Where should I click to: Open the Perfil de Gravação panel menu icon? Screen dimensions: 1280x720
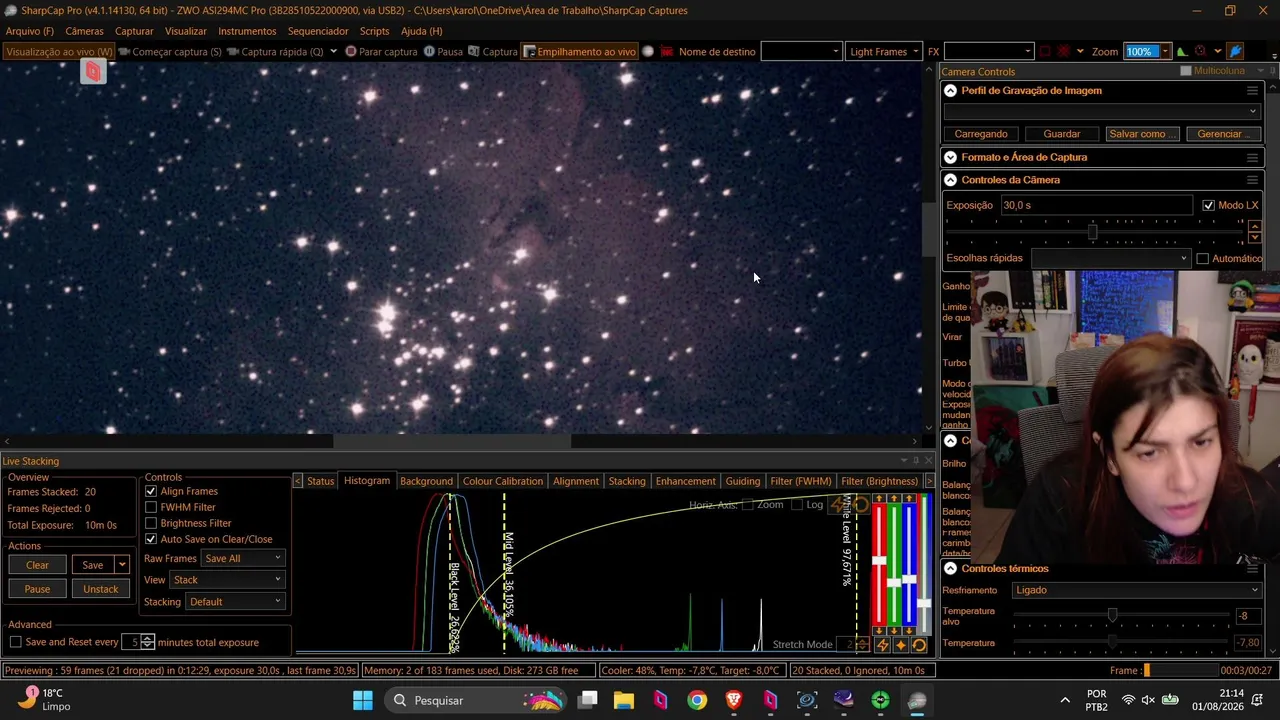click(1252, 91)
